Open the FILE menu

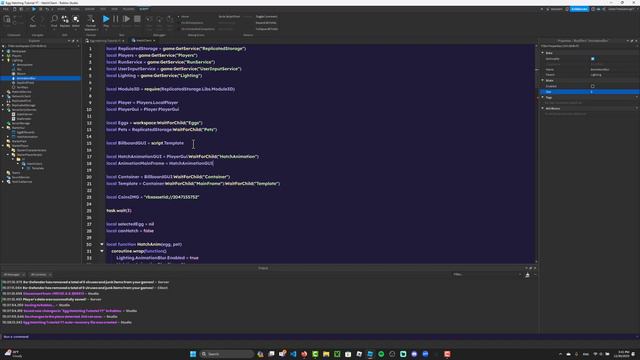tap(6, 9)
